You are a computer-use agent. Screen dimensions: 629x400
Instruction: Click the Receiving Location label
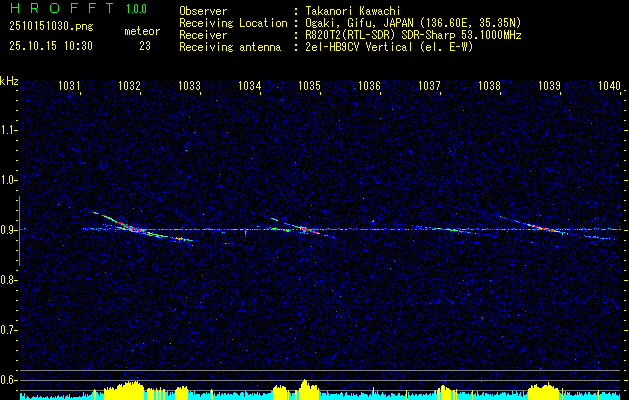pyautogui.click(x=233, y=23)
